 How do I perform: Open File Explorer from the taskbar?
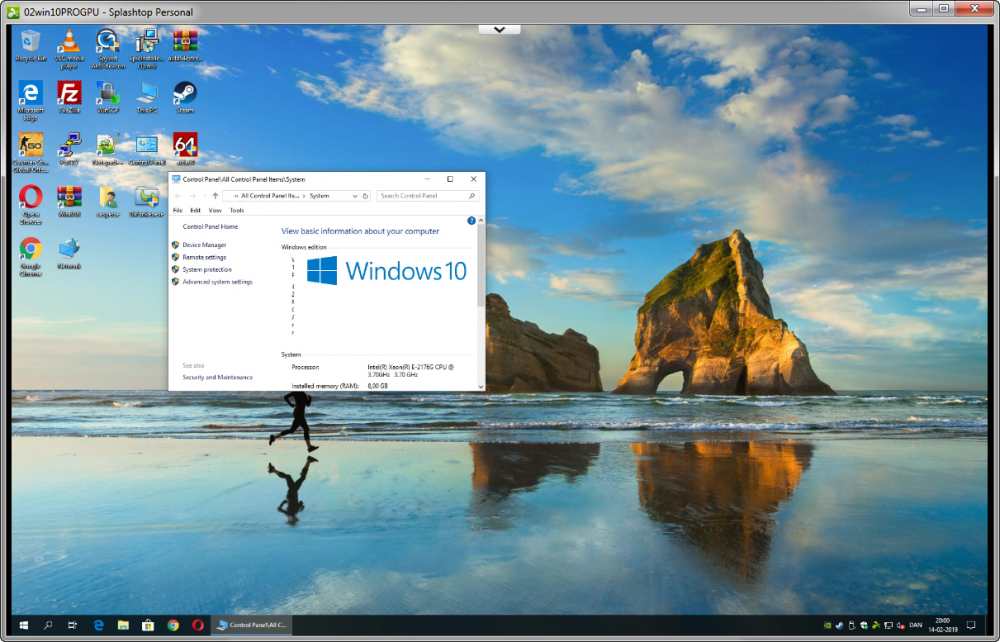(x=123, y=625)
